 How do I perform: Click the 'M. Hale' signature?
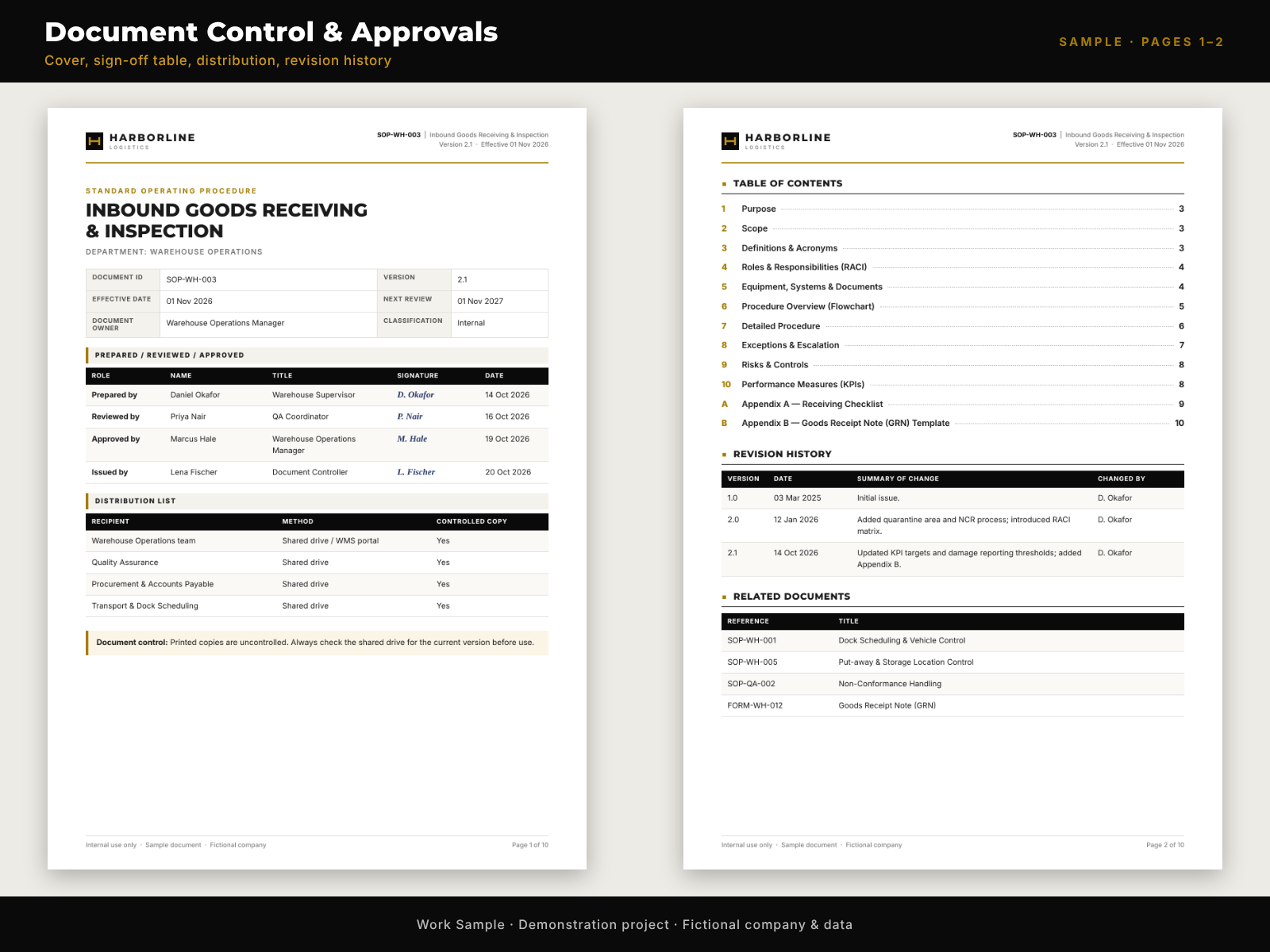[412, 439]
